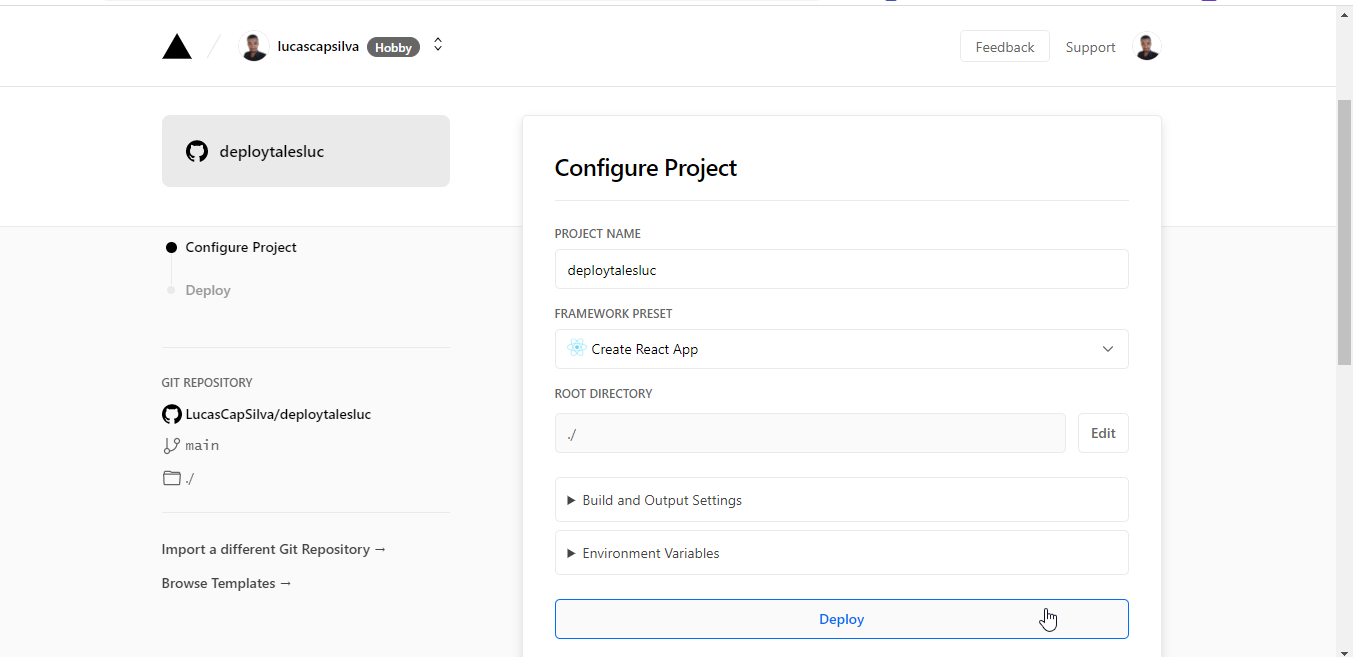
Task: Open the Feedback button
Action: 1004,47
